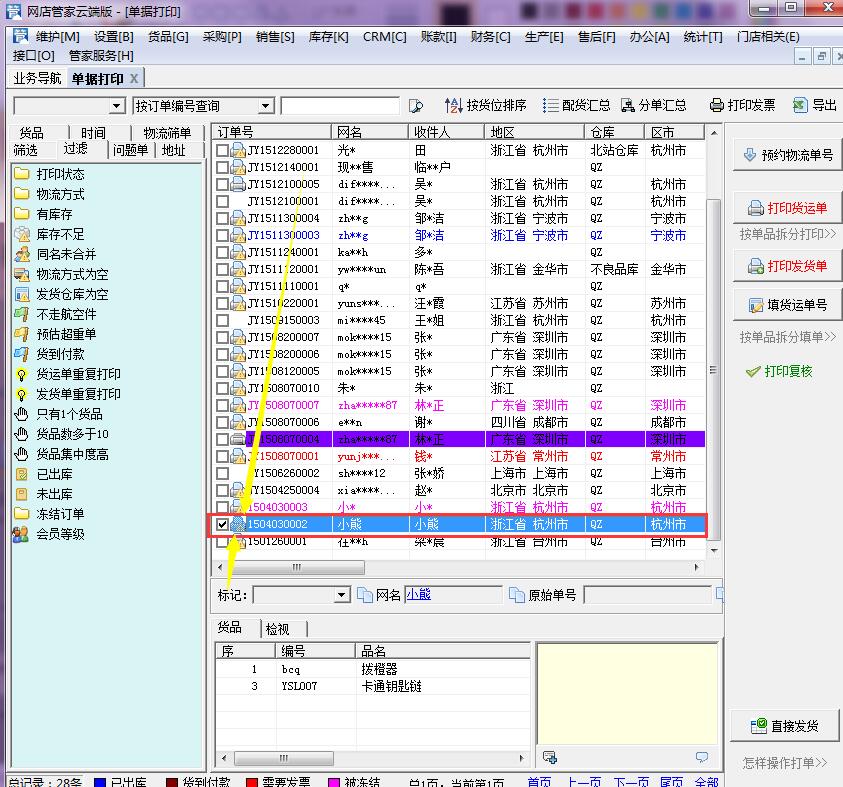Uncheck the selected 小熊 order row checkbox
This screenshot has height=787, width=843.
tap(222, 524)
